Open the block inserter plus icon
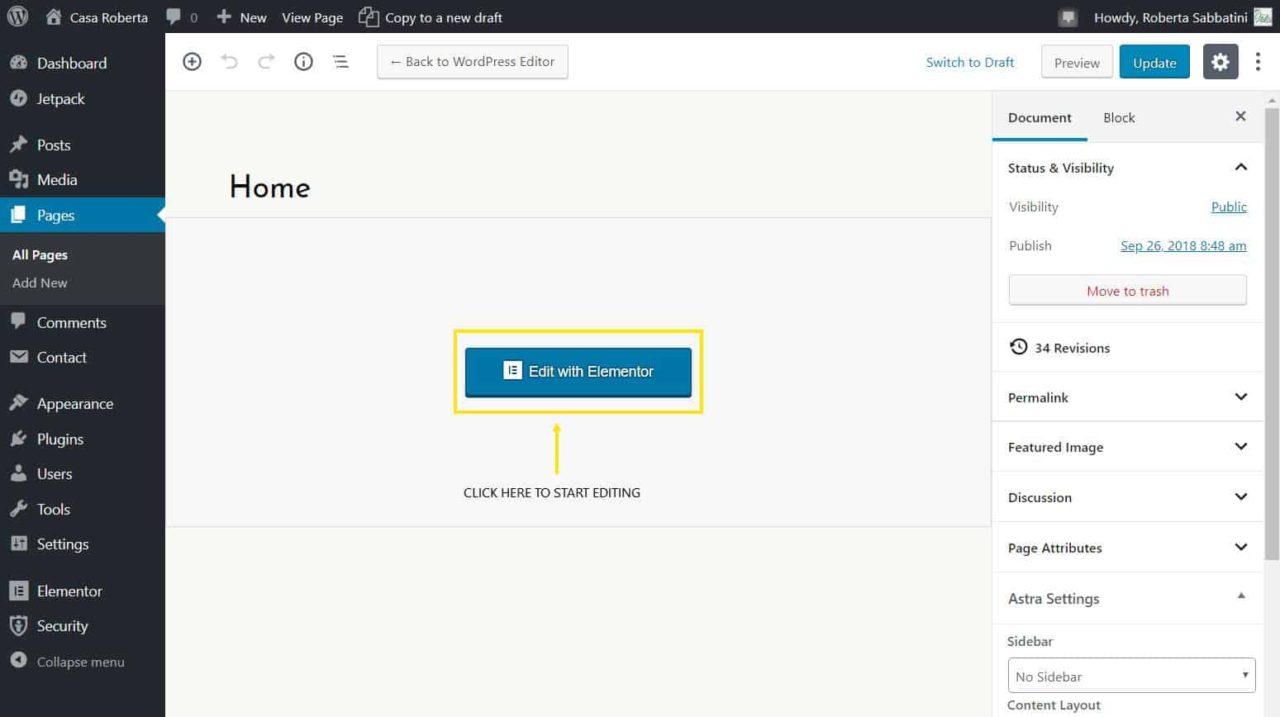 click(x=191, y=61)
